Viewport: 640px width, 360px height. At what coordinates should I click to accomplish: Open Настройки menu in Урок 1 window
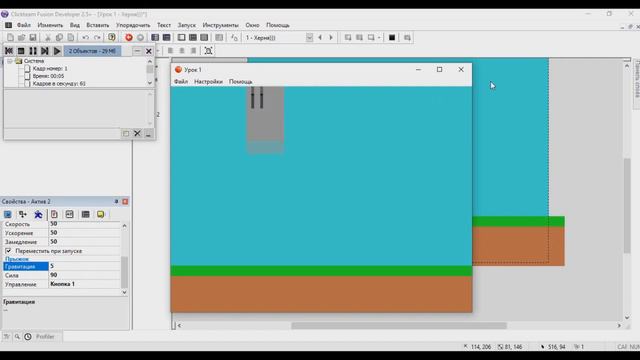point(208,82)
